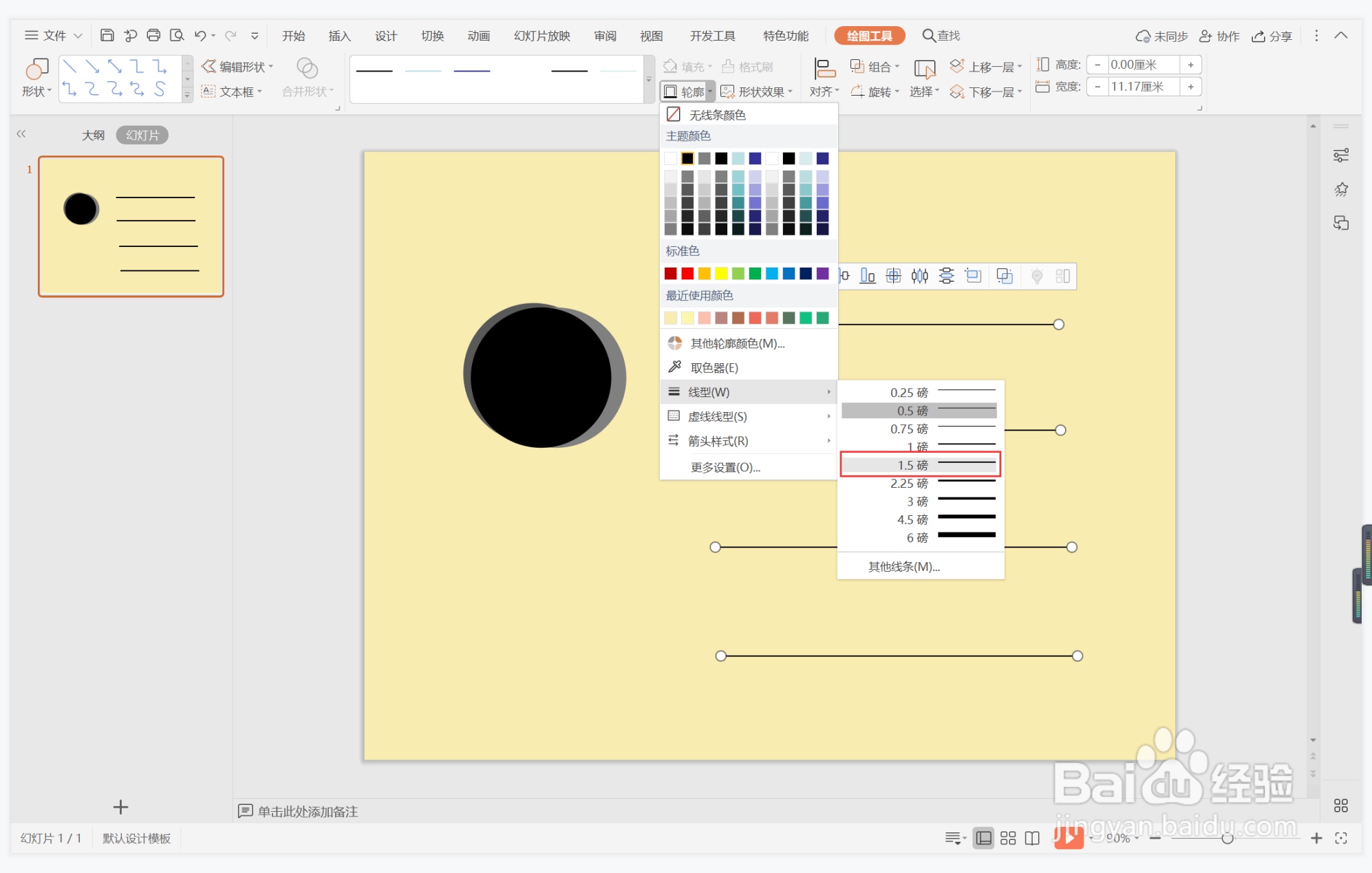Open 更多设置(O)... option

coord(749,467)
